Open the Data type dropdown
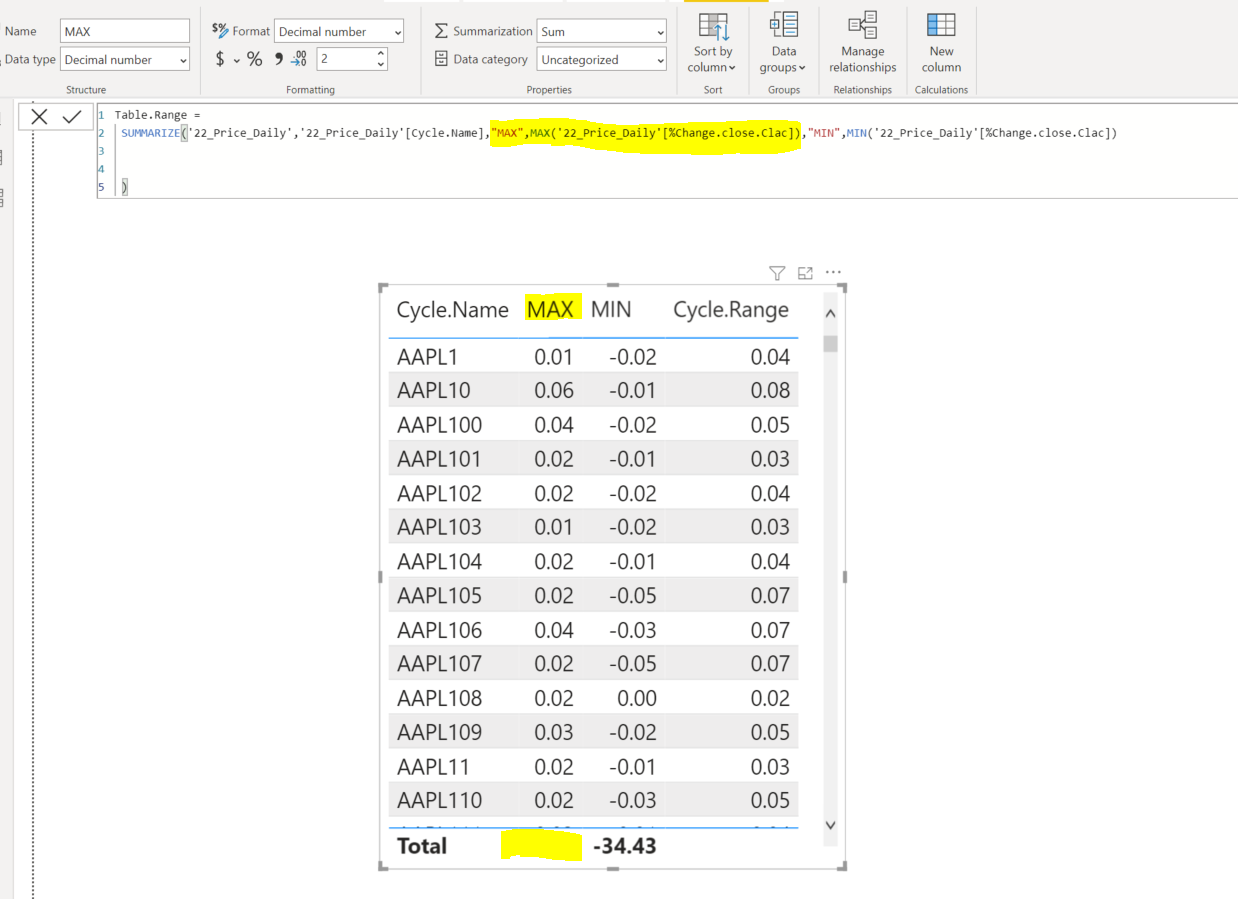Screen dimensions: 1238x899 pos(125,60)
